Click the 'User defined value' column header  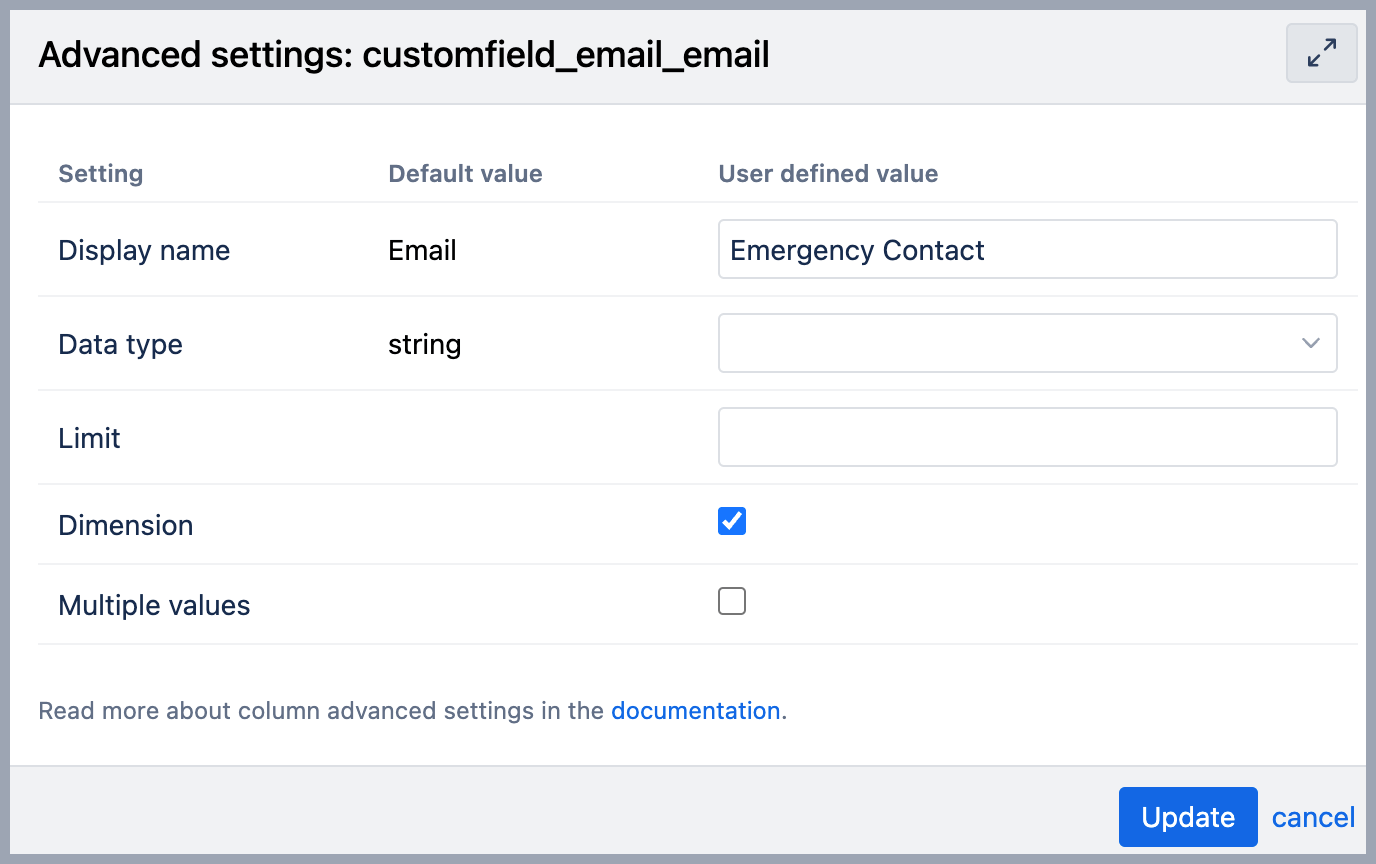point(828,173)
